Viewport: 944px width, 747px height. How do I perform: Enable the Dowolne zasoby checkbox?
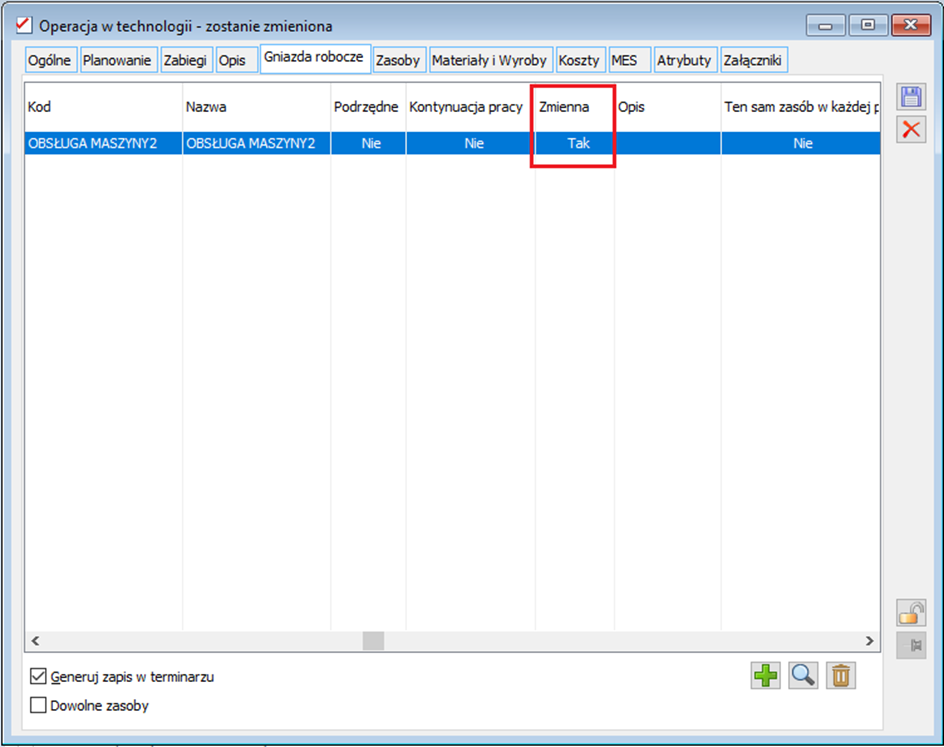[37, 706]
